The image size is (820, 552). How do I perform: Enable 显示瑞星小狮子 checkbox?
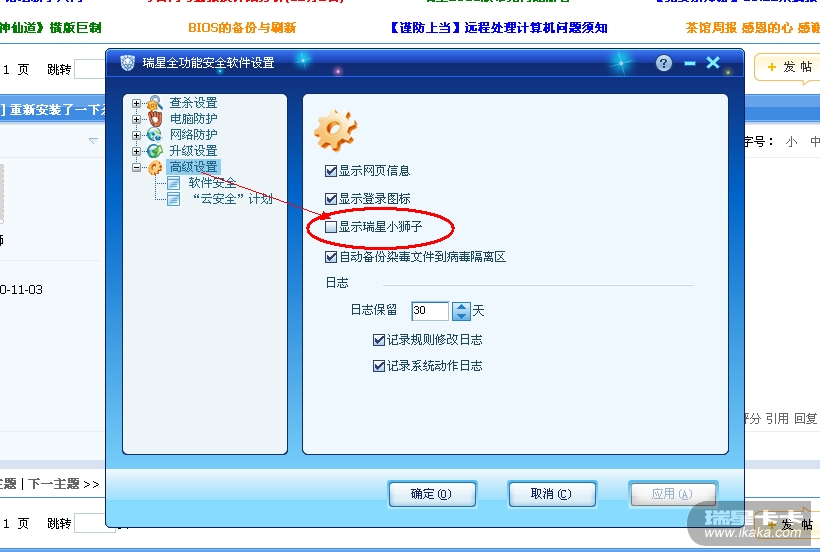[331, 227]
